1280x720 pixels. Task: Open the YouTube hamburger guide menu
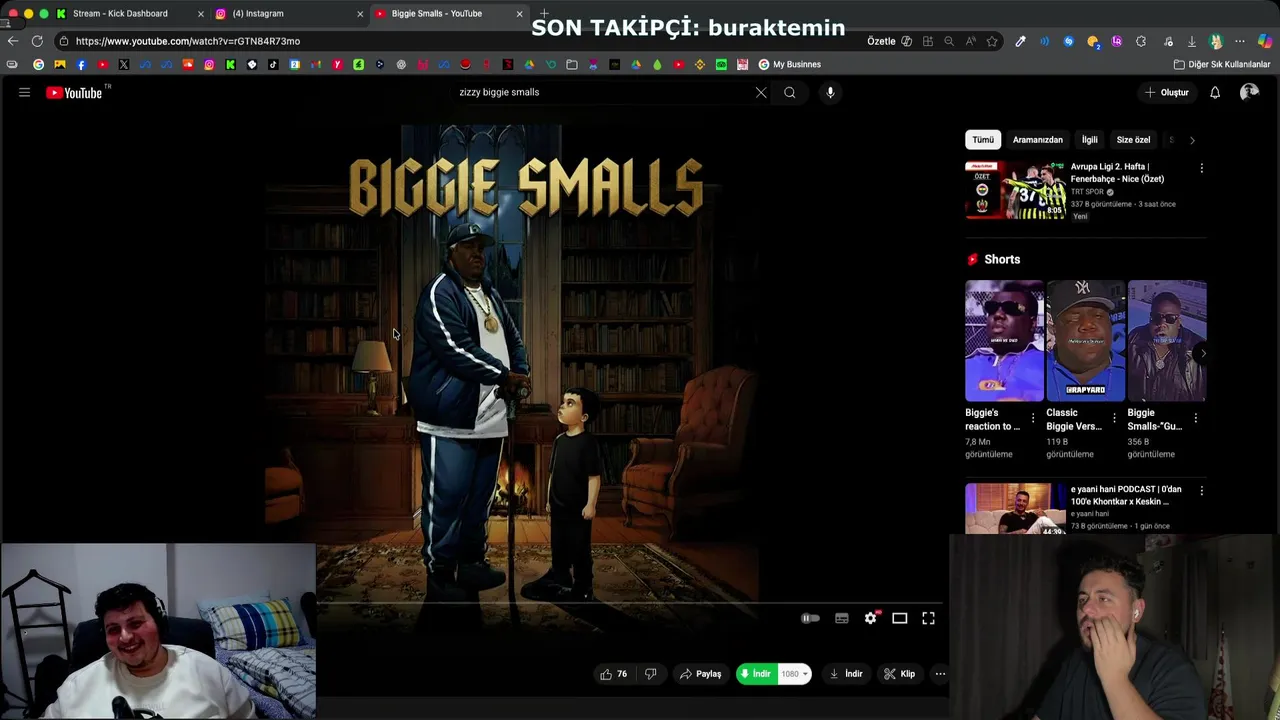24,92
